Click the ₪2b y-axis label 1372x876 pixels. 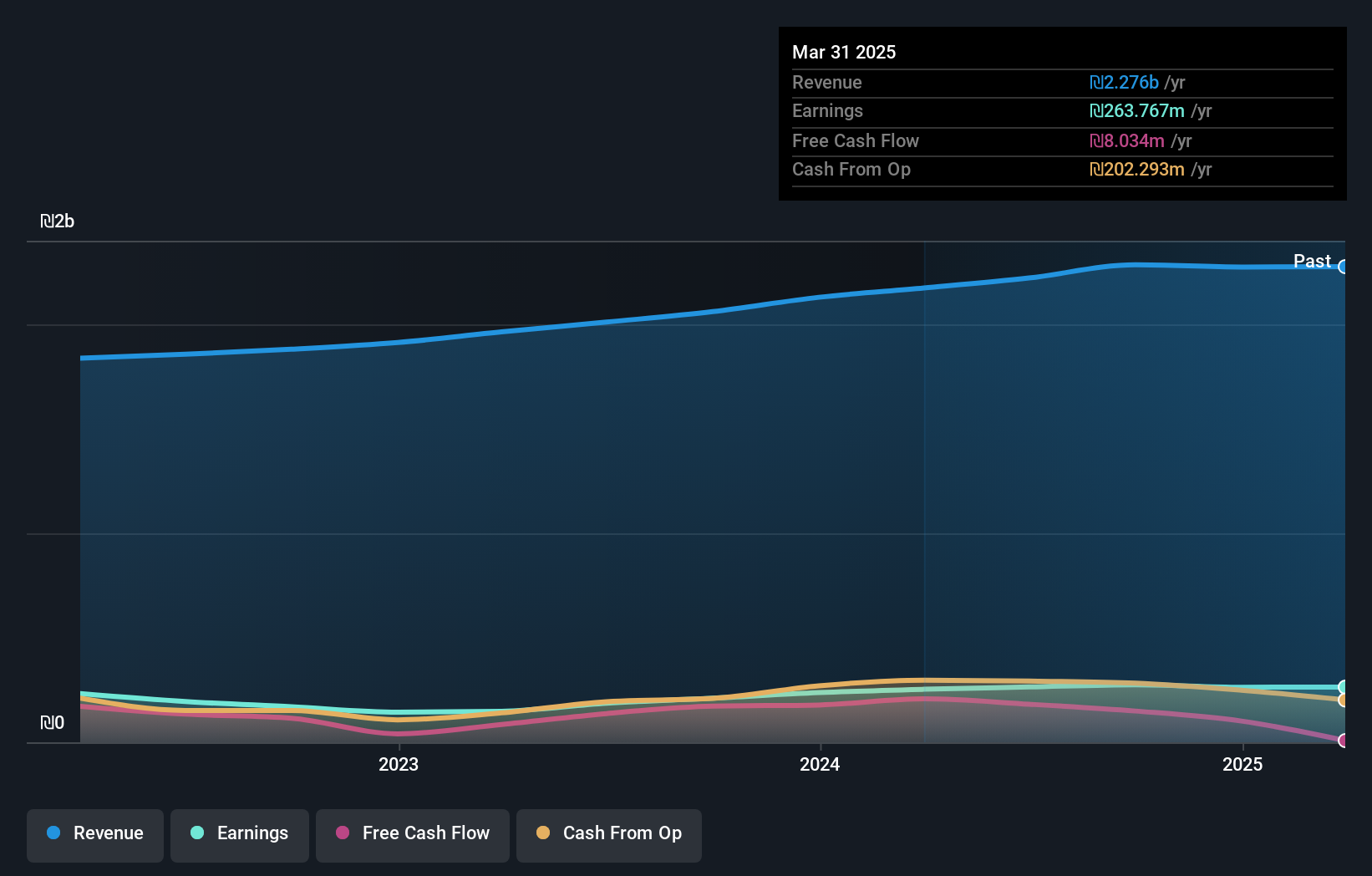point(58,221)
